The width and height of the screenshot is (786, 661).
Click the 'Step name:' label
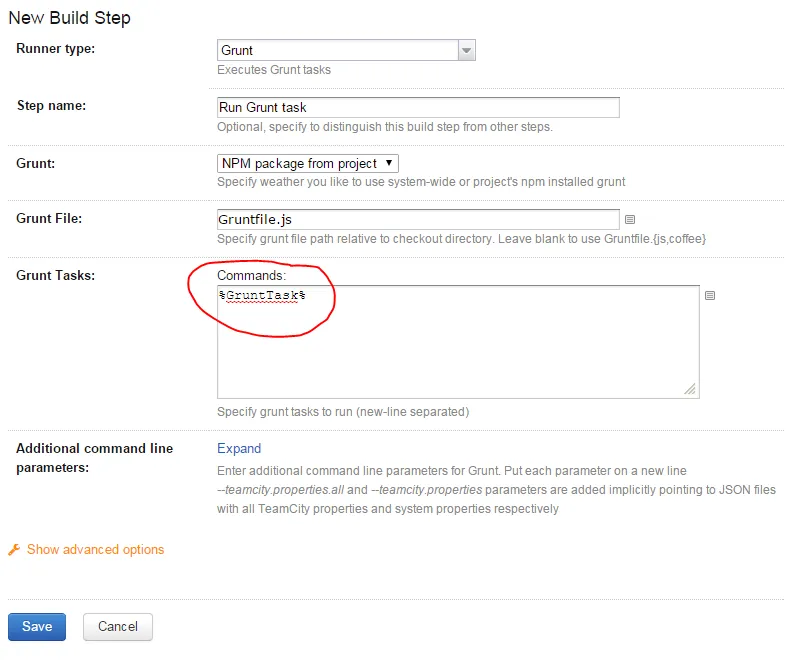pos(51,105)
